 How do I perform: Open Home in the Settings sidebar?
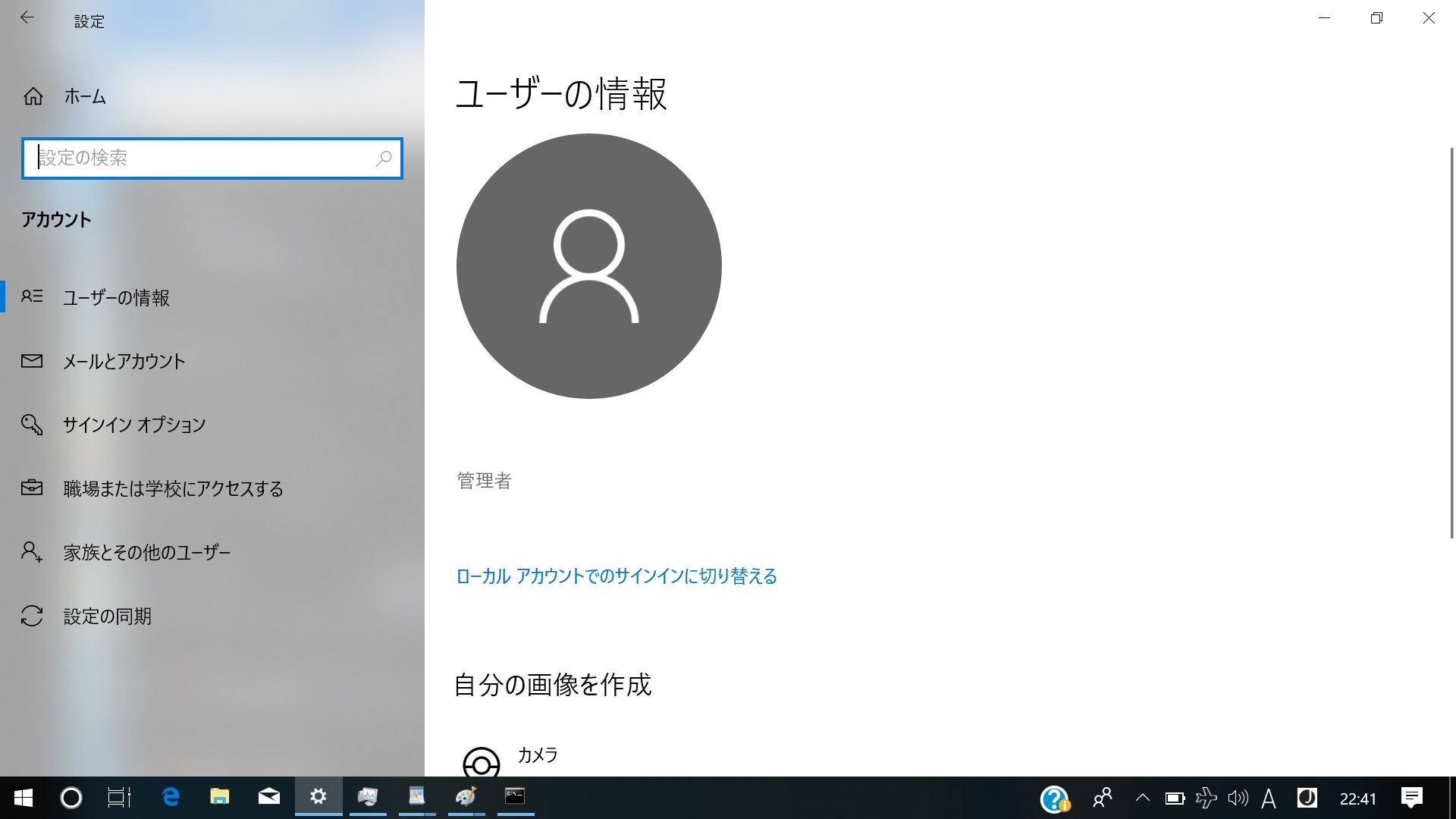click(83, 96)
